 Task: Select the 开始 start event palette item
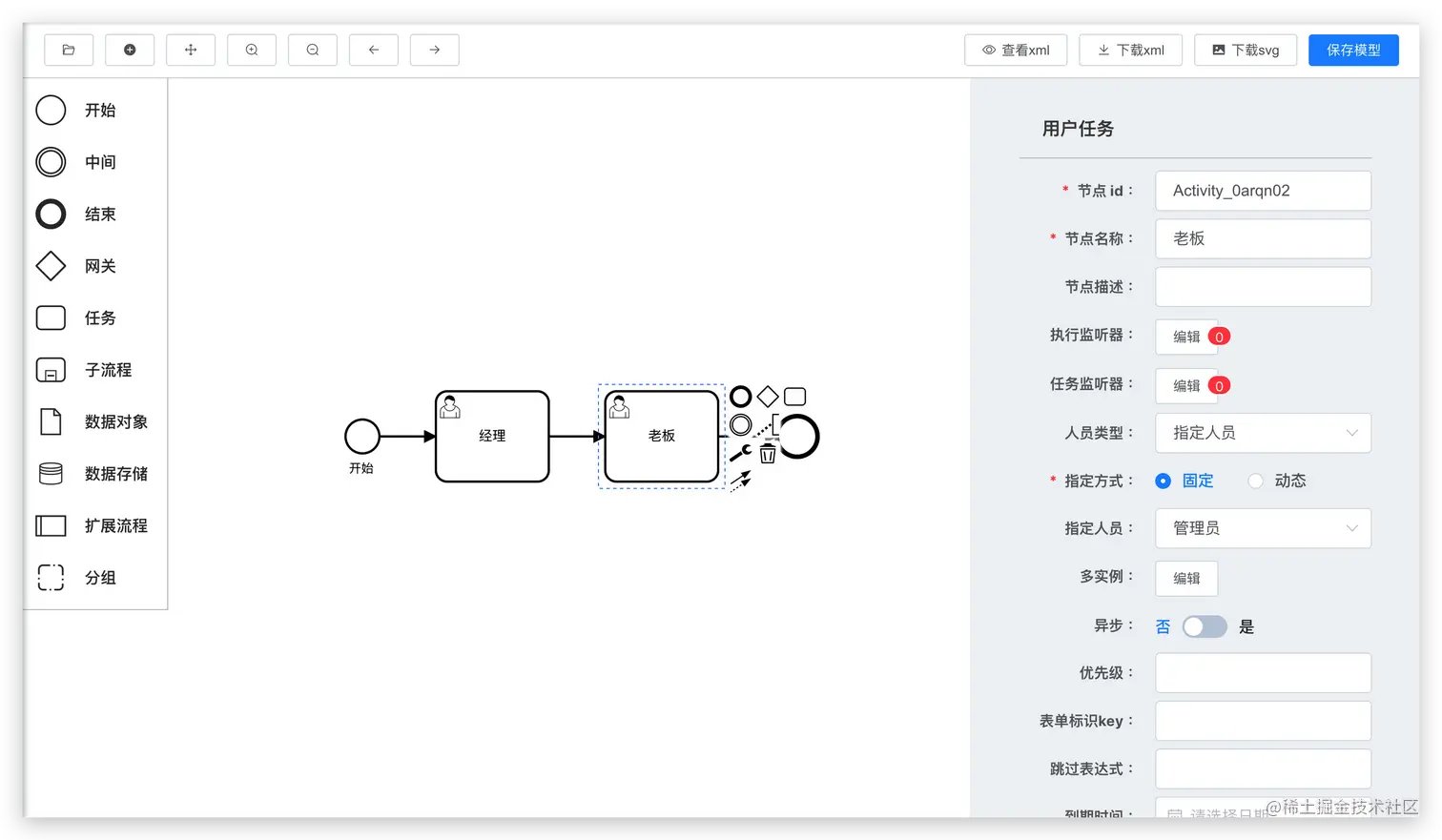pos(76,111)
